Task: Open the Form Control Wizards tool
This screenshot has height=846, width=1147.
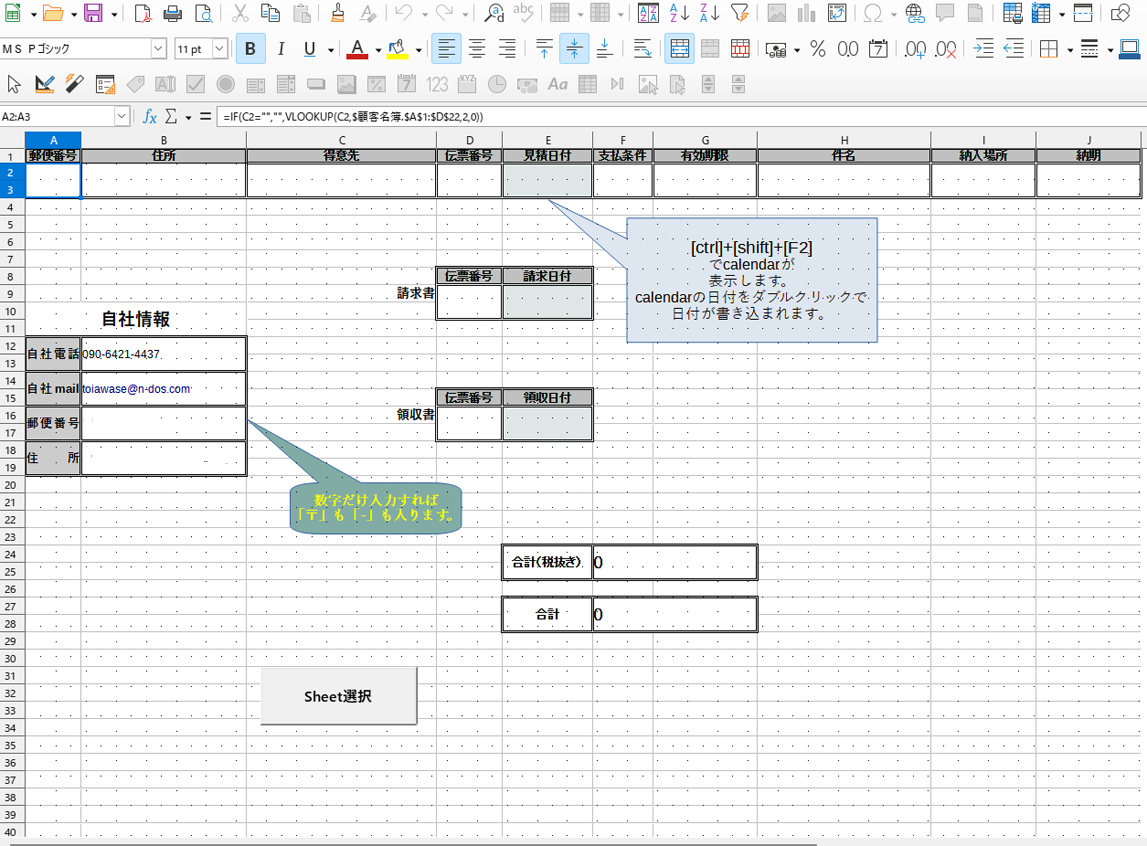Action: (75, 84)
